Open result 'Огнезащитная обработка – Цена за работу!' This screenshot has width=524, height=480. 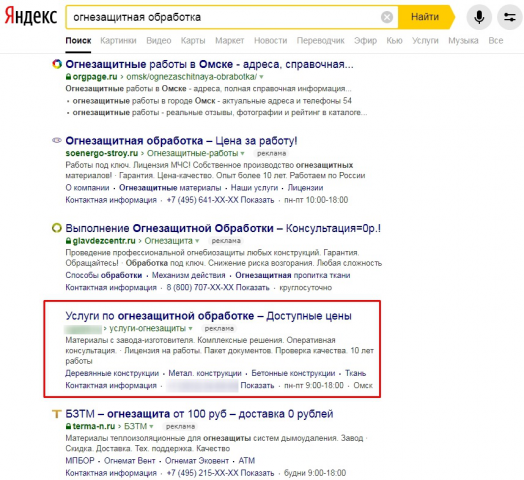click(x=181, y=141)
